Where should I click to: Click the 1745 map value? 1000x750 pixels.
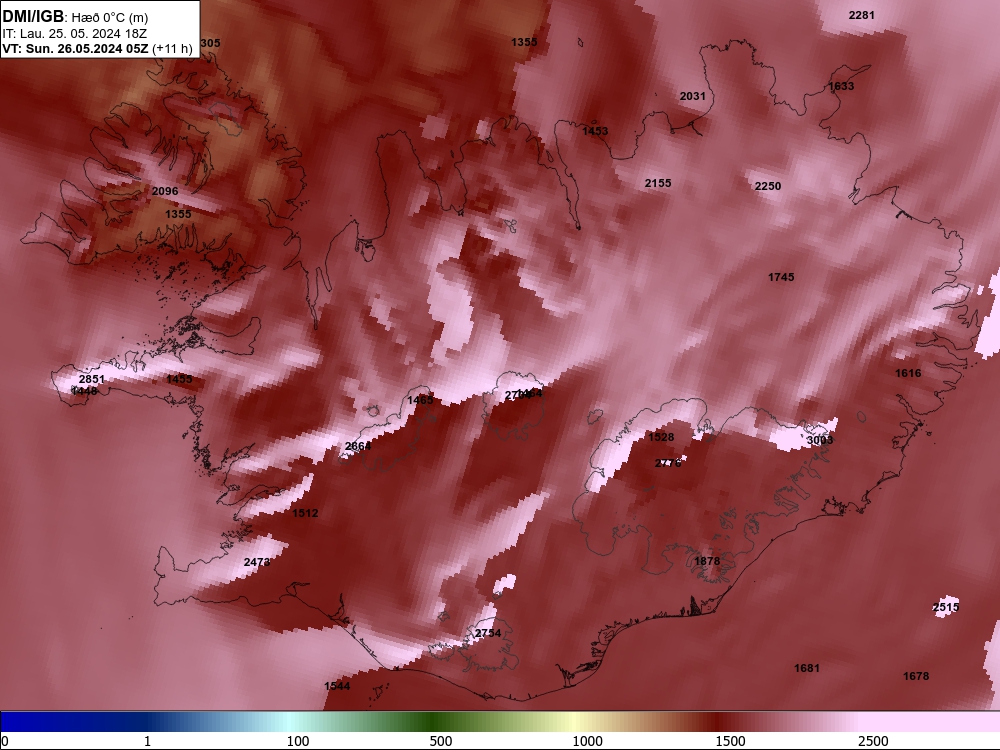click(x=781, y=277)
